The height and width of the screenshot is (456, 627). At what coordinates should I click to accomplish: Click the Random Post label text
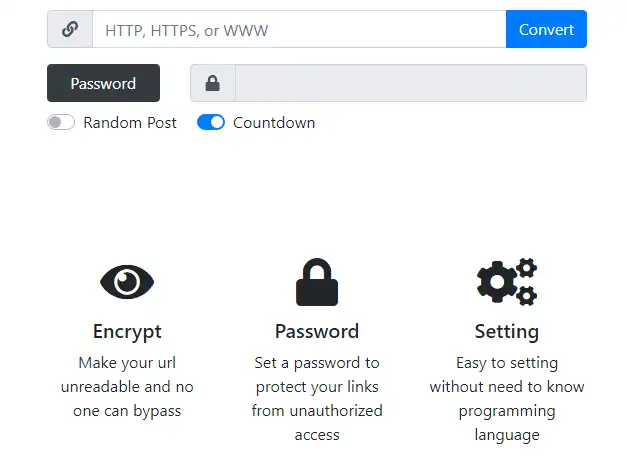(x=130, y=123)
